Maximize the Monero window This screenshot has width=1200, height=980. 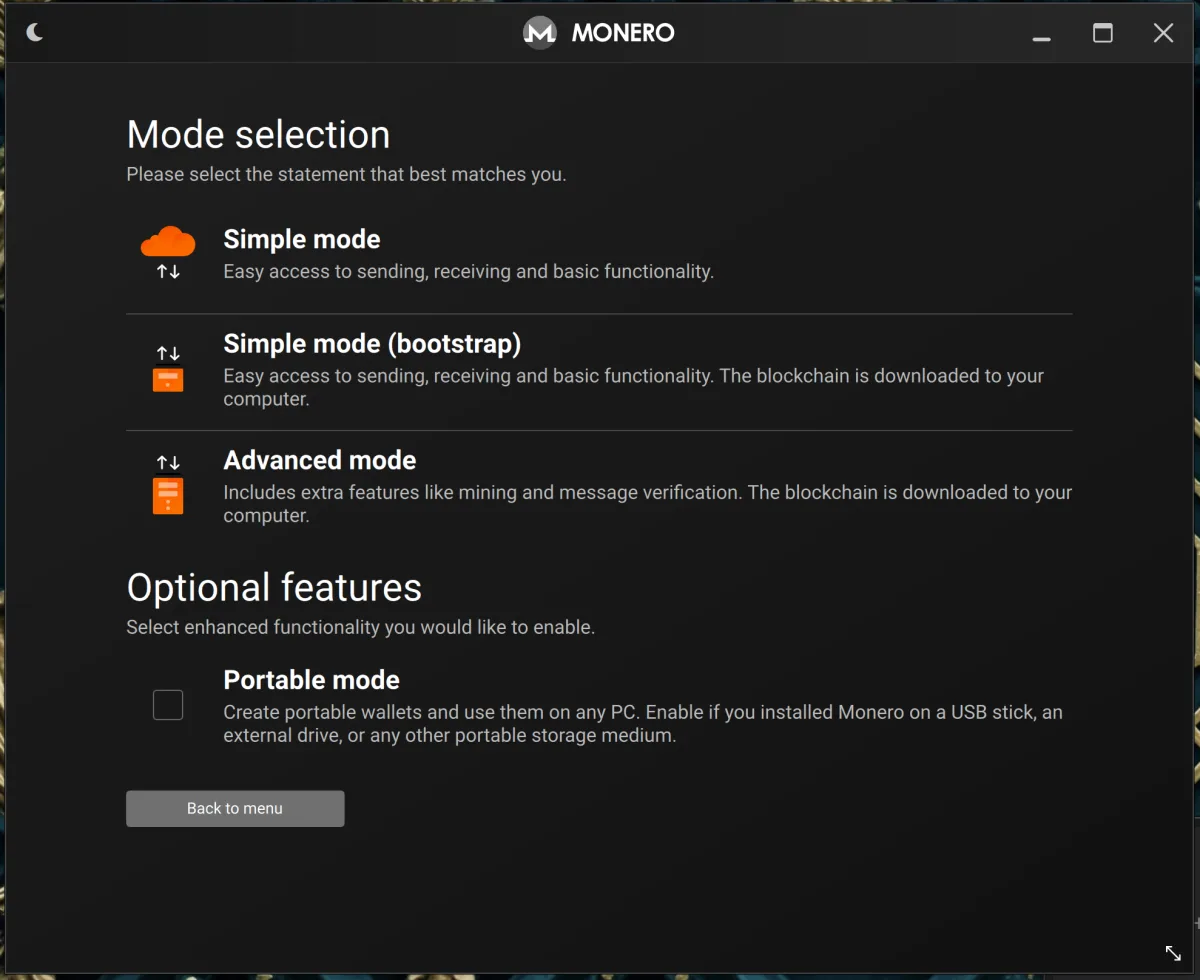point(1103,33)
